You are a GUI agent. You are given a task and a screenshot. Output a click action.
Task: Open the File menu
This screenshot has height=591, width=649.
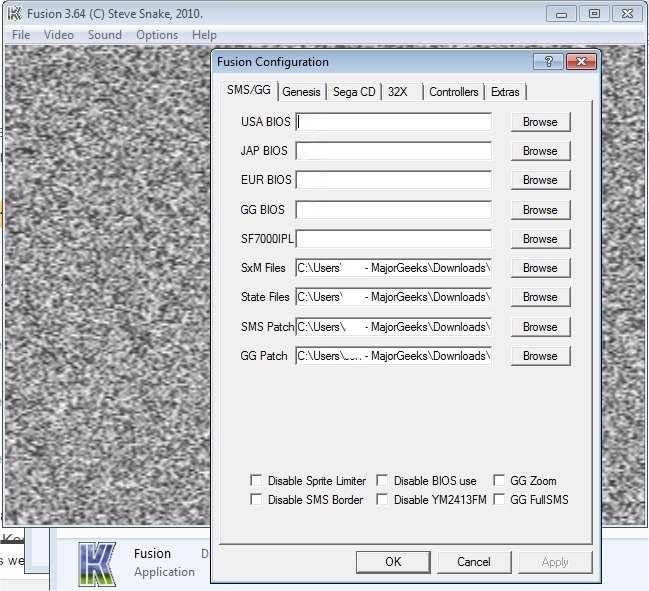click(21, 35)
